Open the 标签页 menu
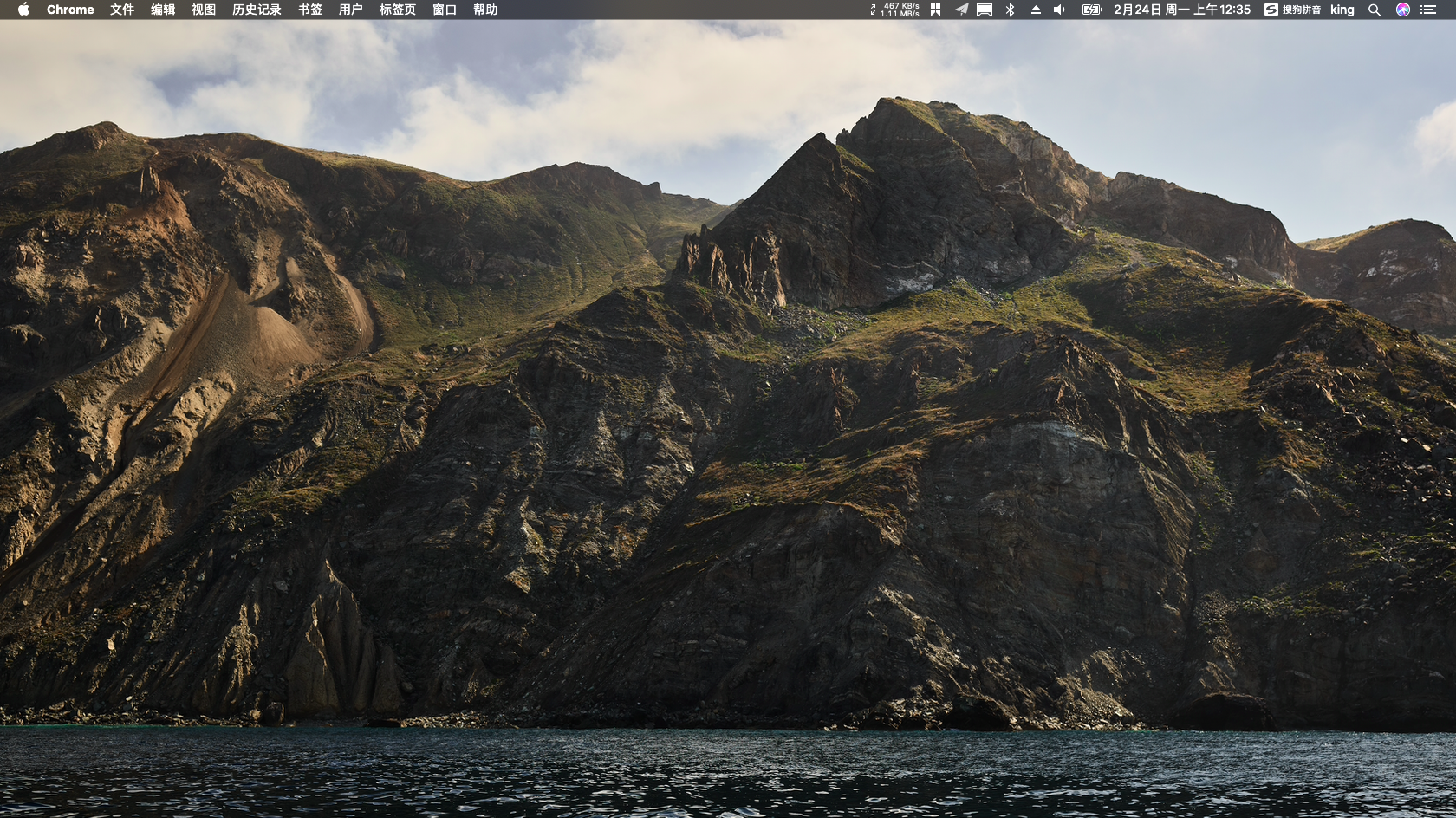Viewport: 1456px width, 818px height. click(x=398, y=10)
